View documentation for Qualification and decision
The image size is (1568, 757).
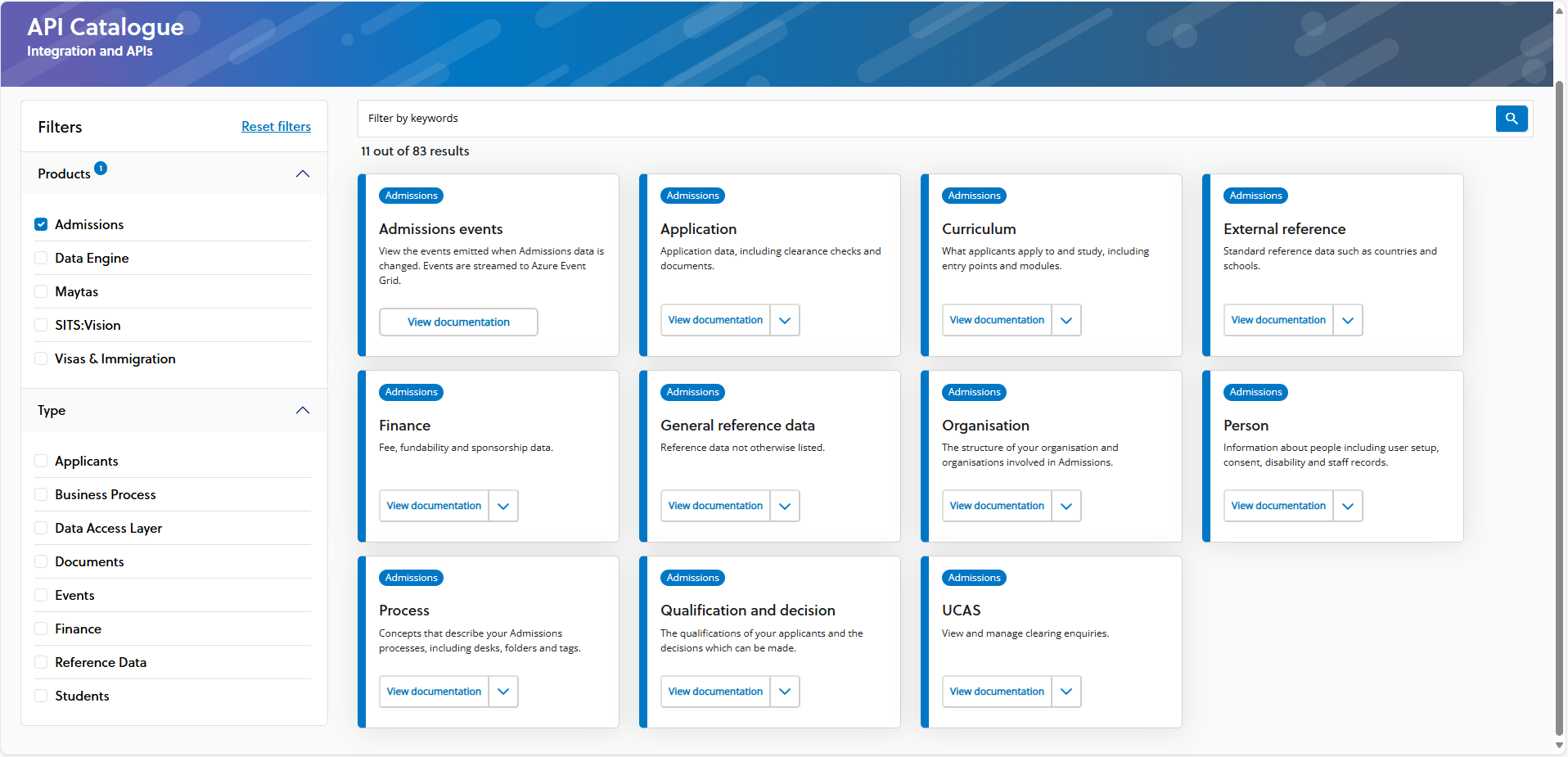click(715, 692)
